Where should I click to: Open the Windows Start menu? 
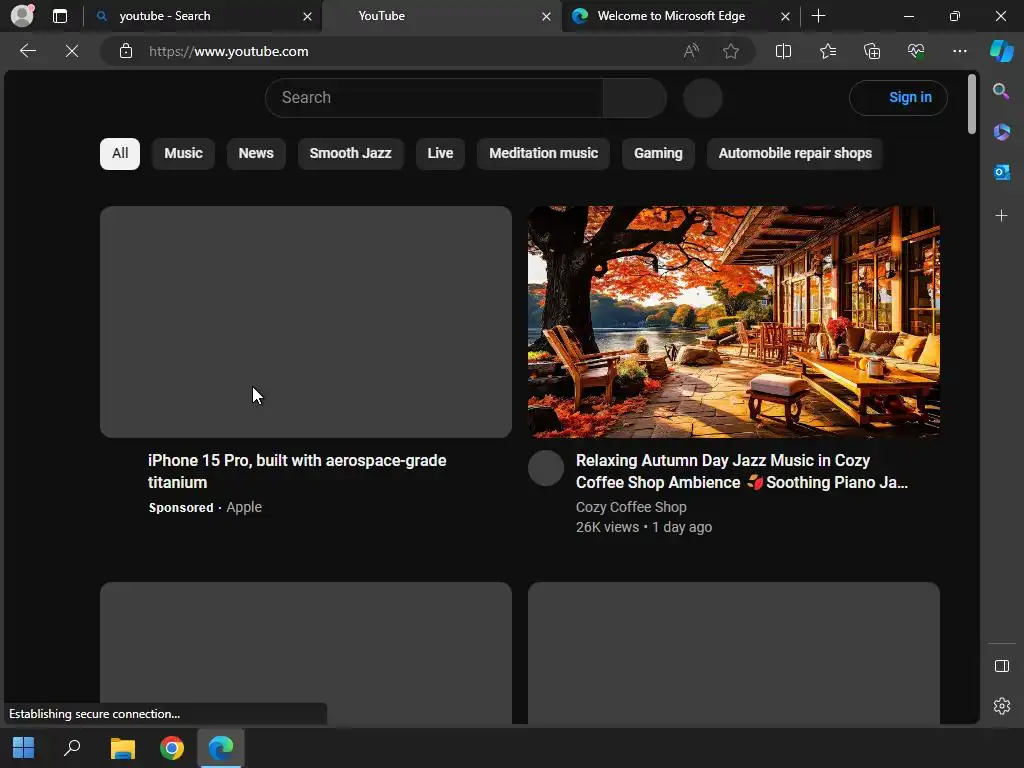pos(24,748)
